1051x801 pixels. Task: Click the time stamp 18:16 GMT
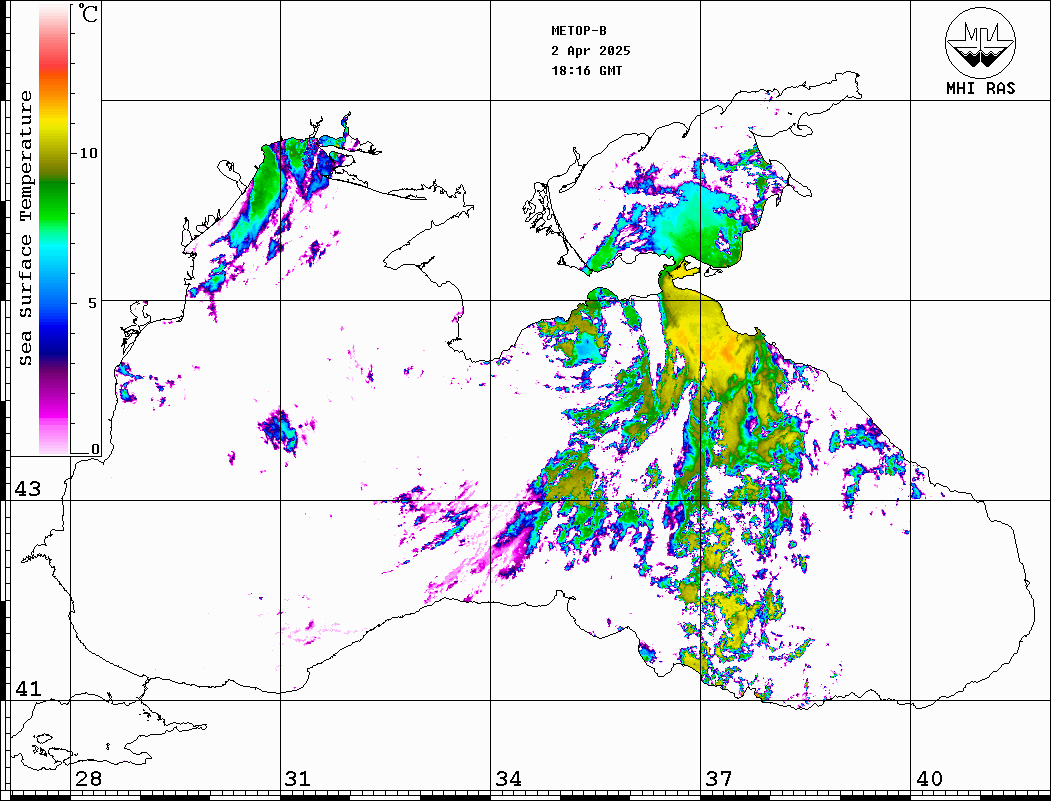coord(586,70)
